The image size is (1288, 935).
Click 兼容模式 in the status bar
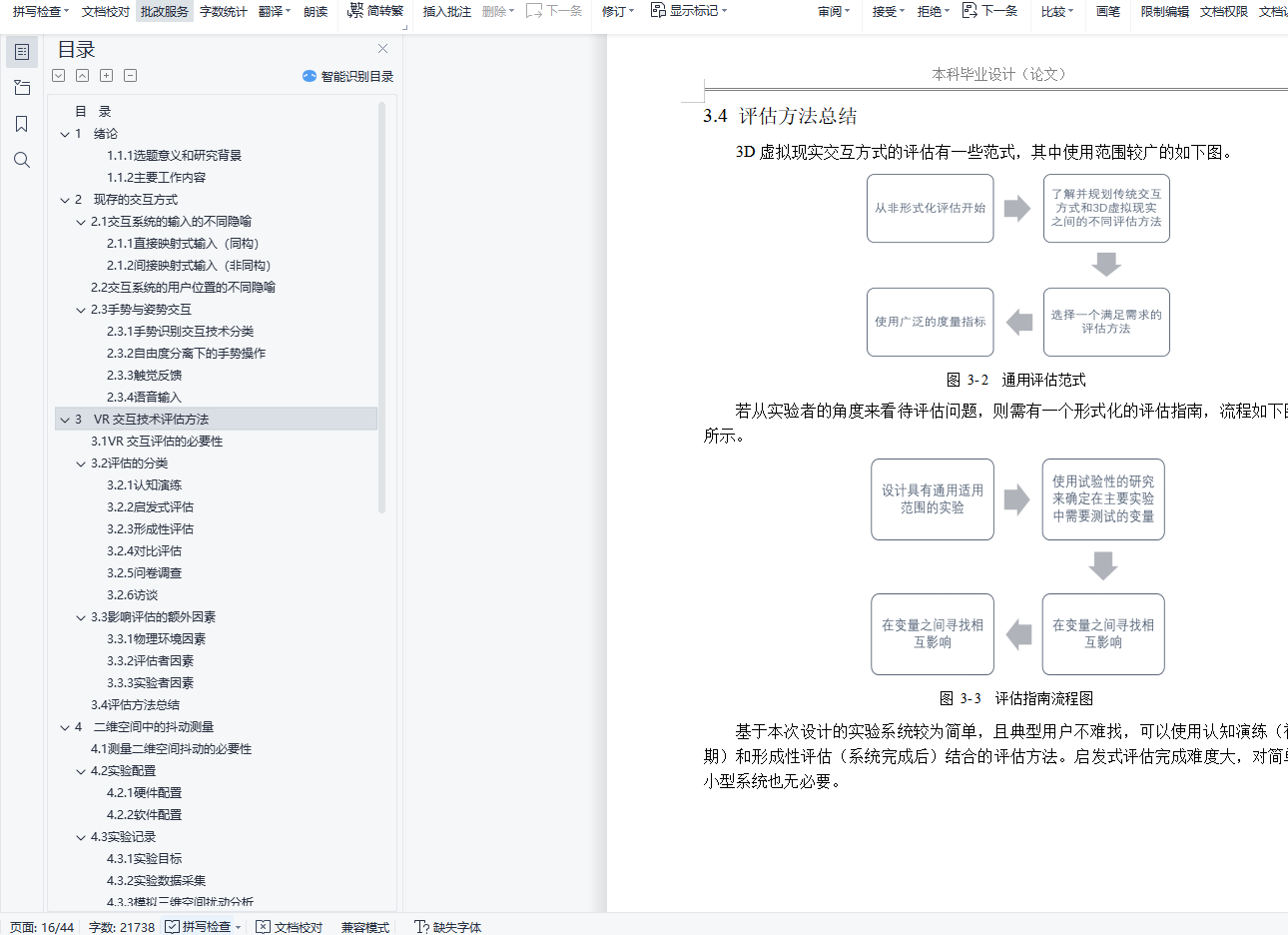click(365, 927)
